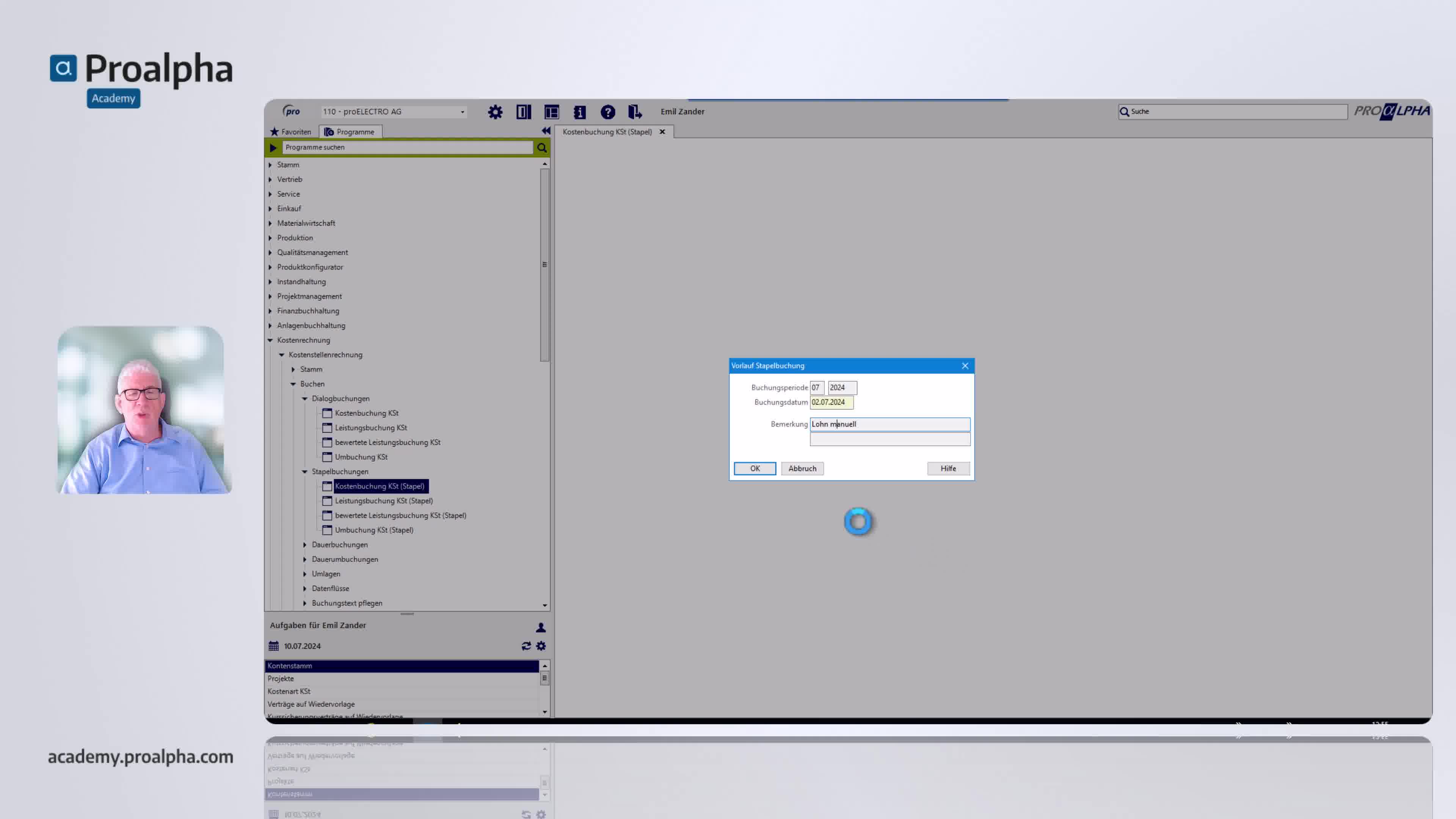
Task: Open the company dropdown 110 - proELECTRO AG
Action: (x=394, y=112)
